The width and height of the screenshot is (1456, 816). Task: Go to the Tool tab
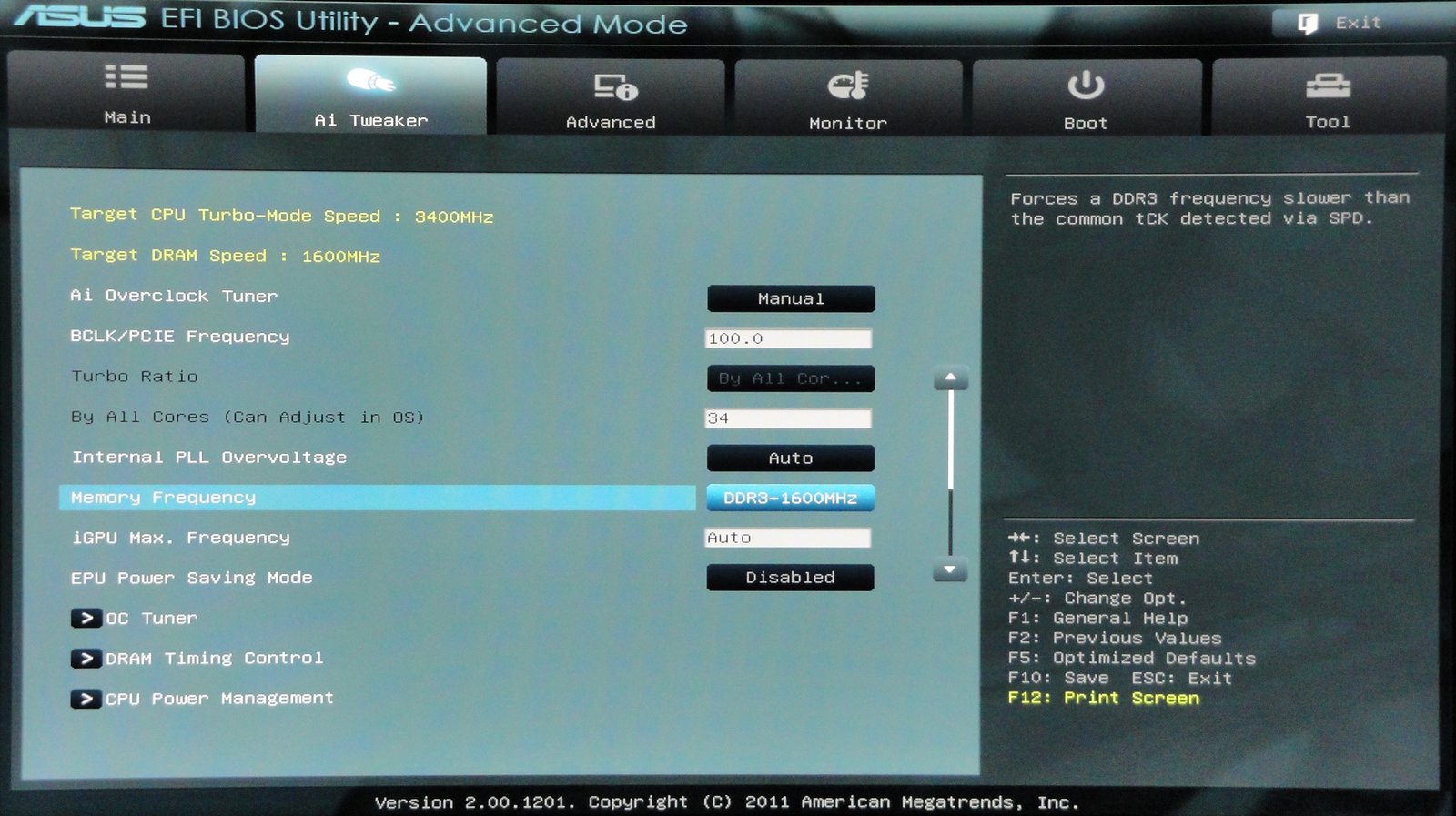[1329, 96]
